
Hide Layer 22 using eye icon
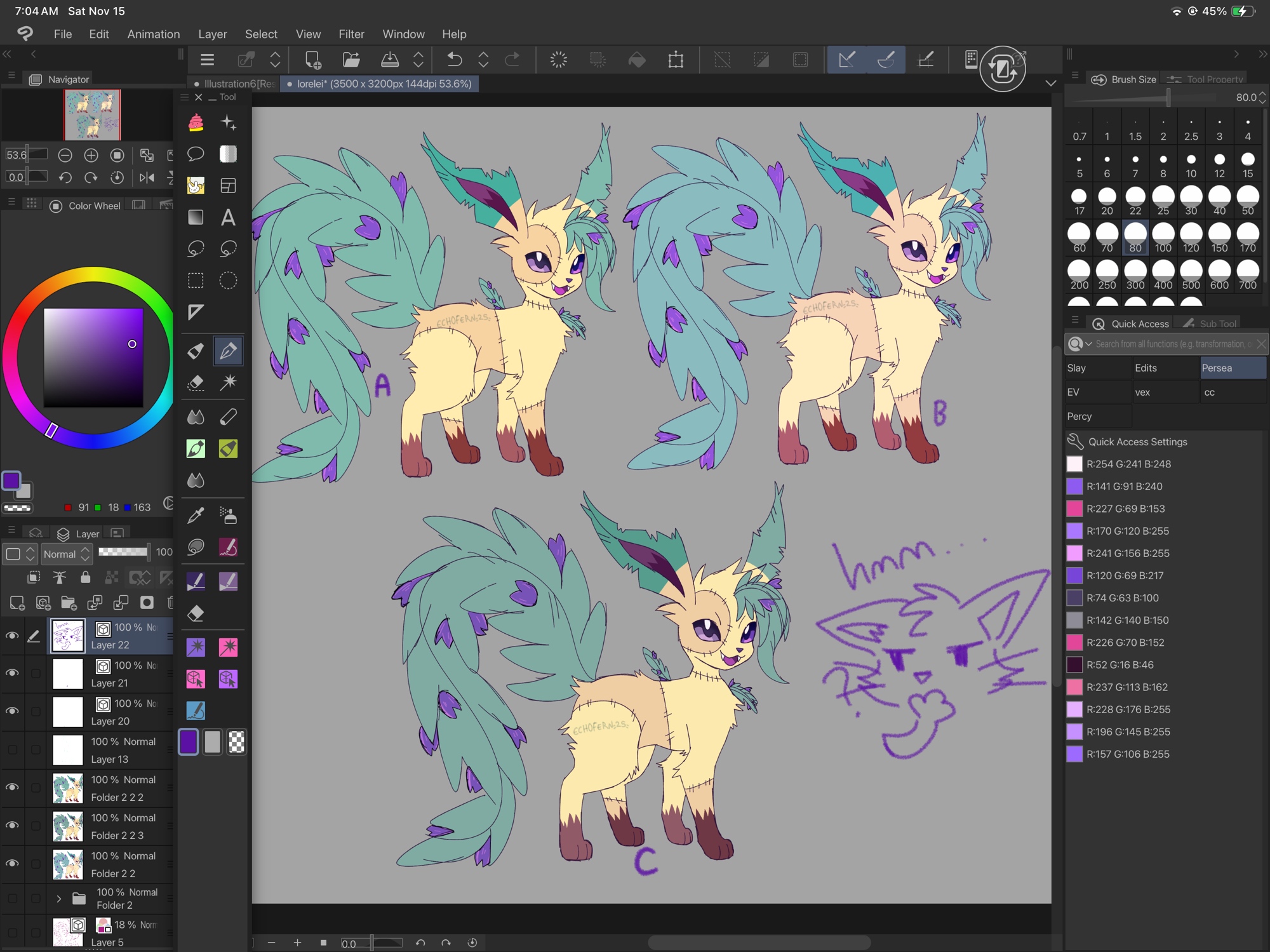(x=12, y=636)
